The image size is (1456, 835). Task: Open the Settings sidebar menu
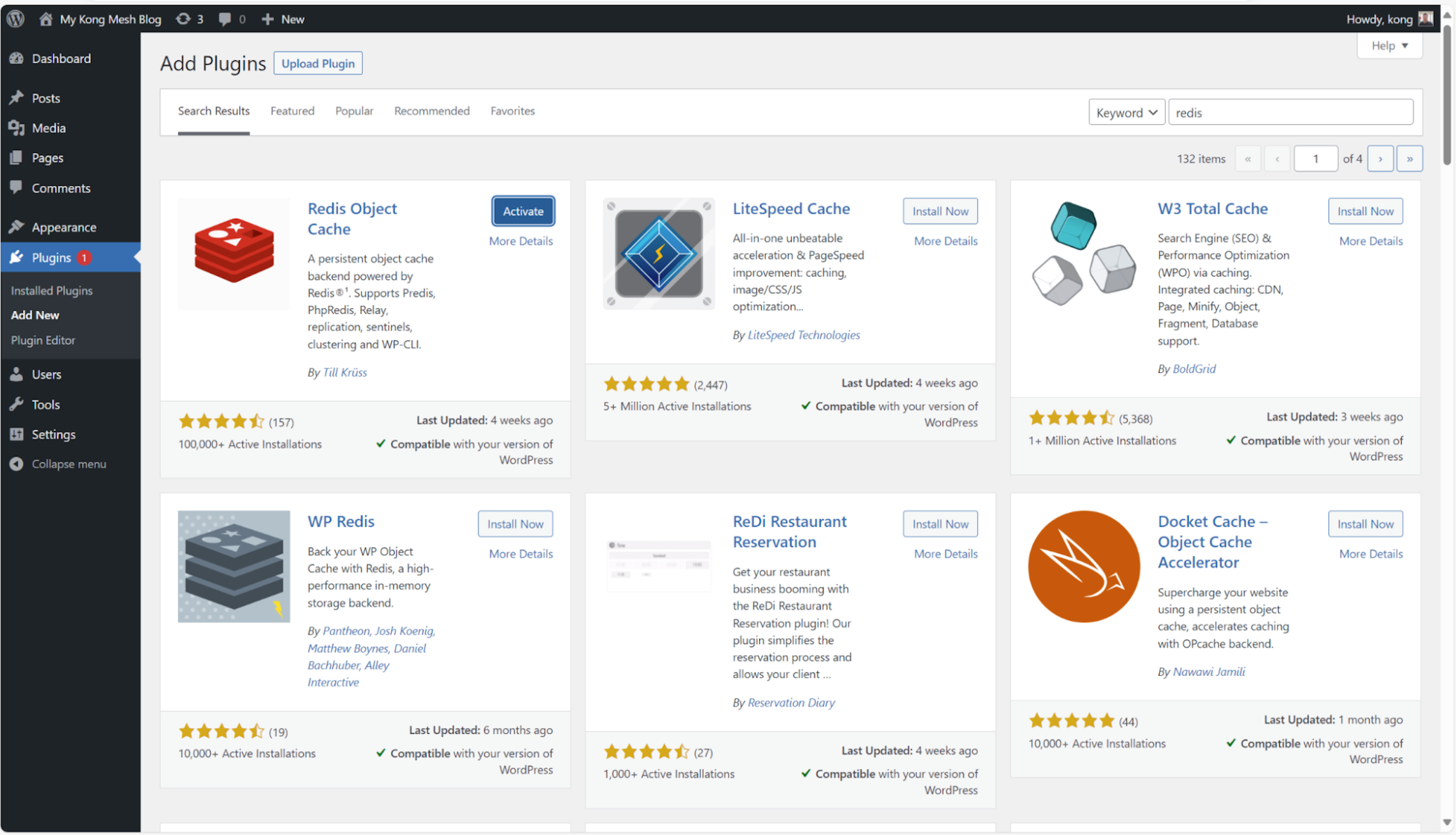tap(53, 434)
